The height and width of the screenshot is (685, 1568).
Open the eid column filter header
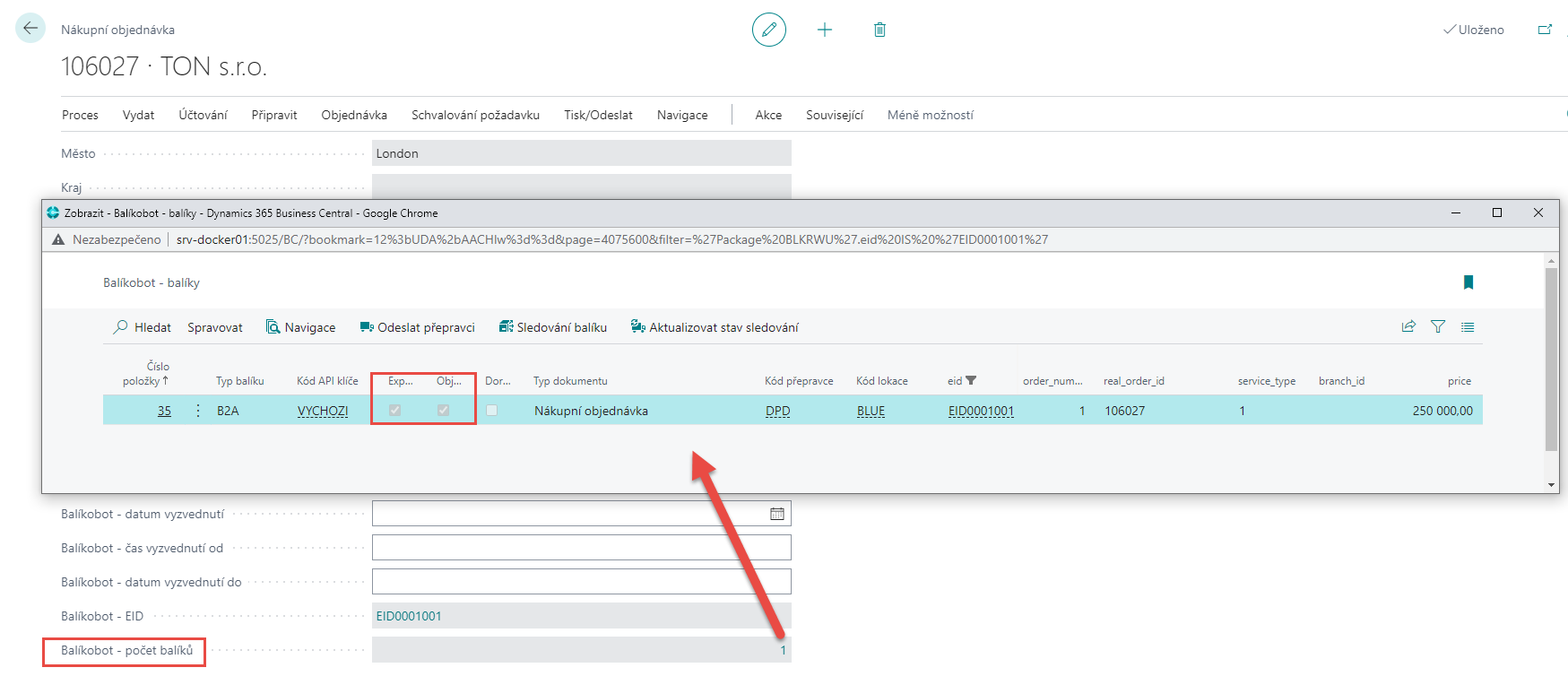pos(961,381)
